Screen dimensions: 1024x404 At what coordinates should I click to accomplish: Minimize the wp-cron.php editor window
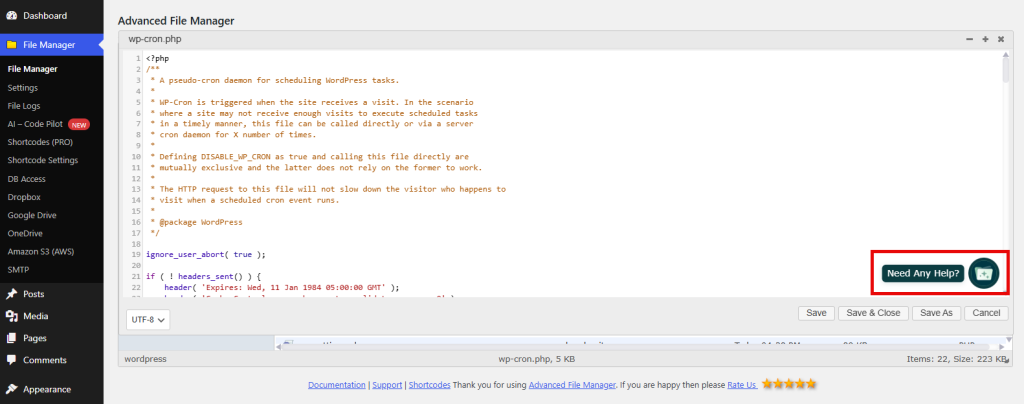click(969, 39)
